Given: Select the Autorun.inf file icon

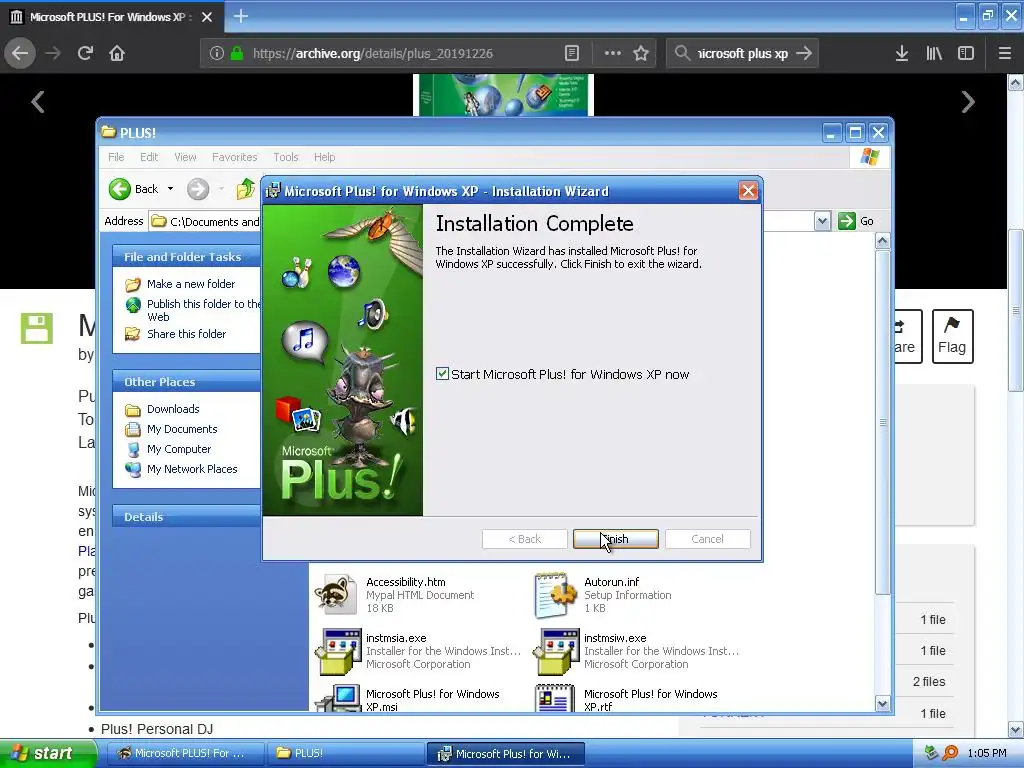Looking at the screenshot, I should (x=555, y=594).
